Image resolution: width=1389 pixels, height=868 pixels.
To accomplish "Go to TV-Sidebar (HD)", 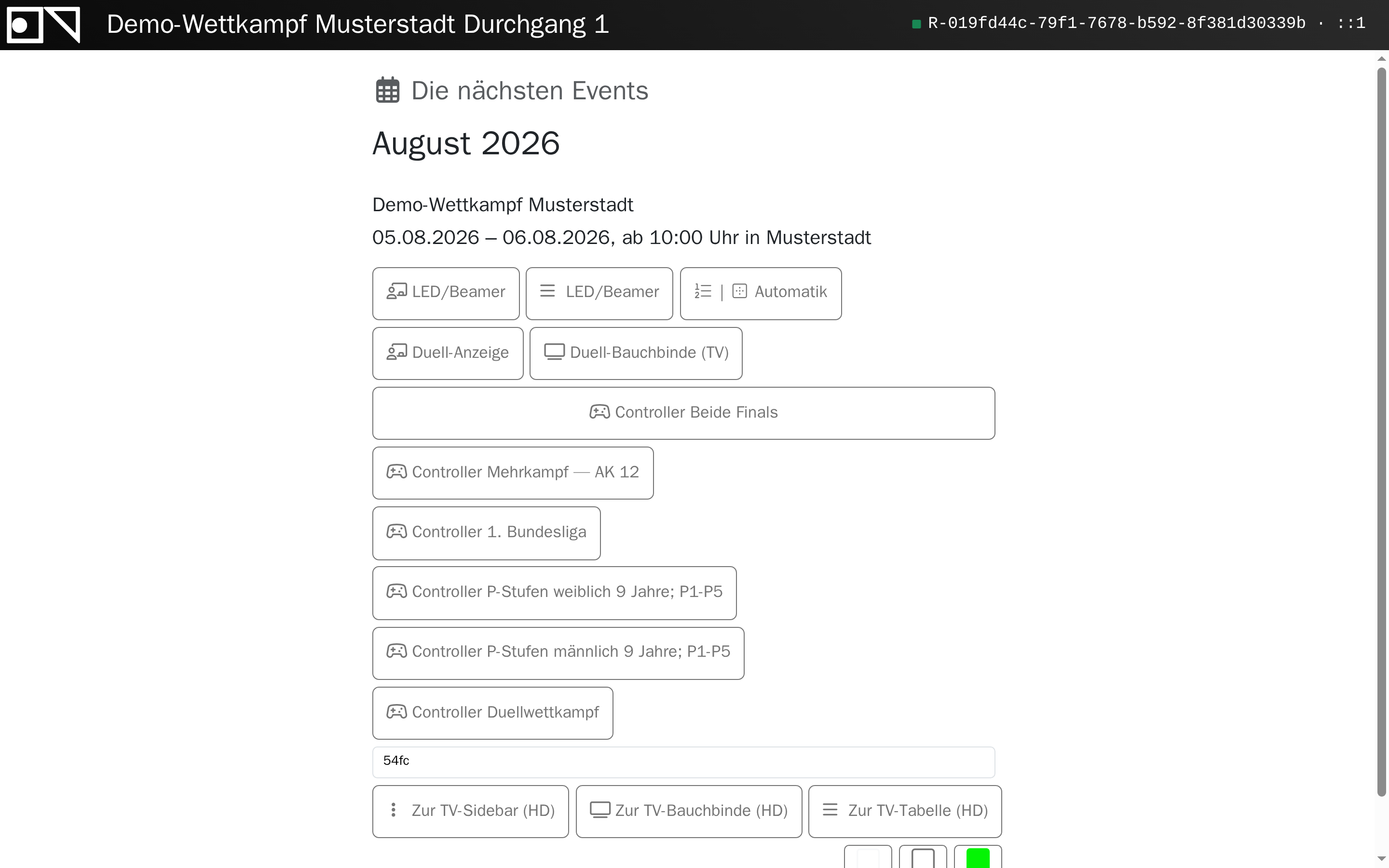I will (x=471, y=811).
